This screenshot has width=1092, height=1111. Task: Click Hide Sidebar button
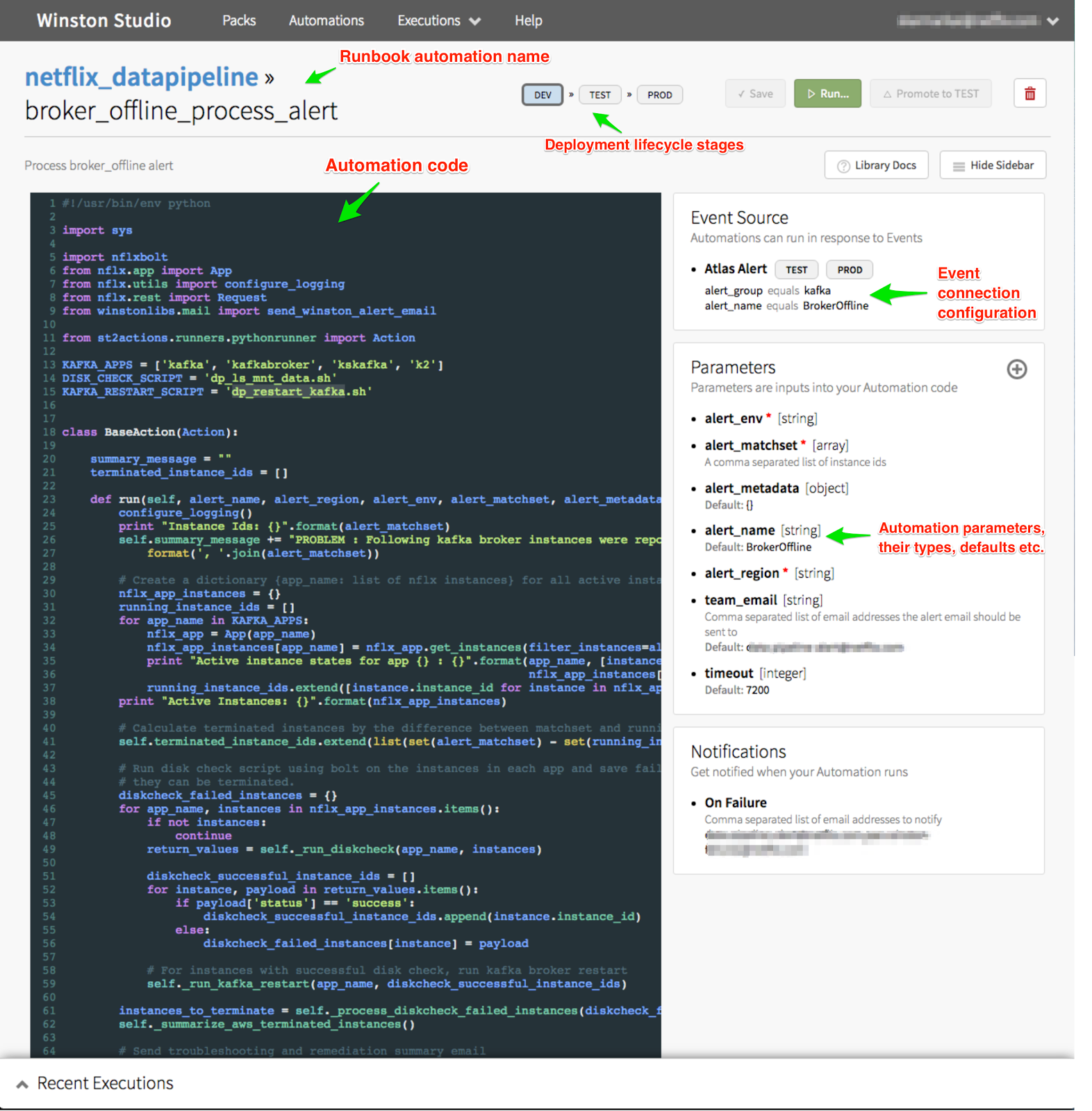(x=993, y=165)
